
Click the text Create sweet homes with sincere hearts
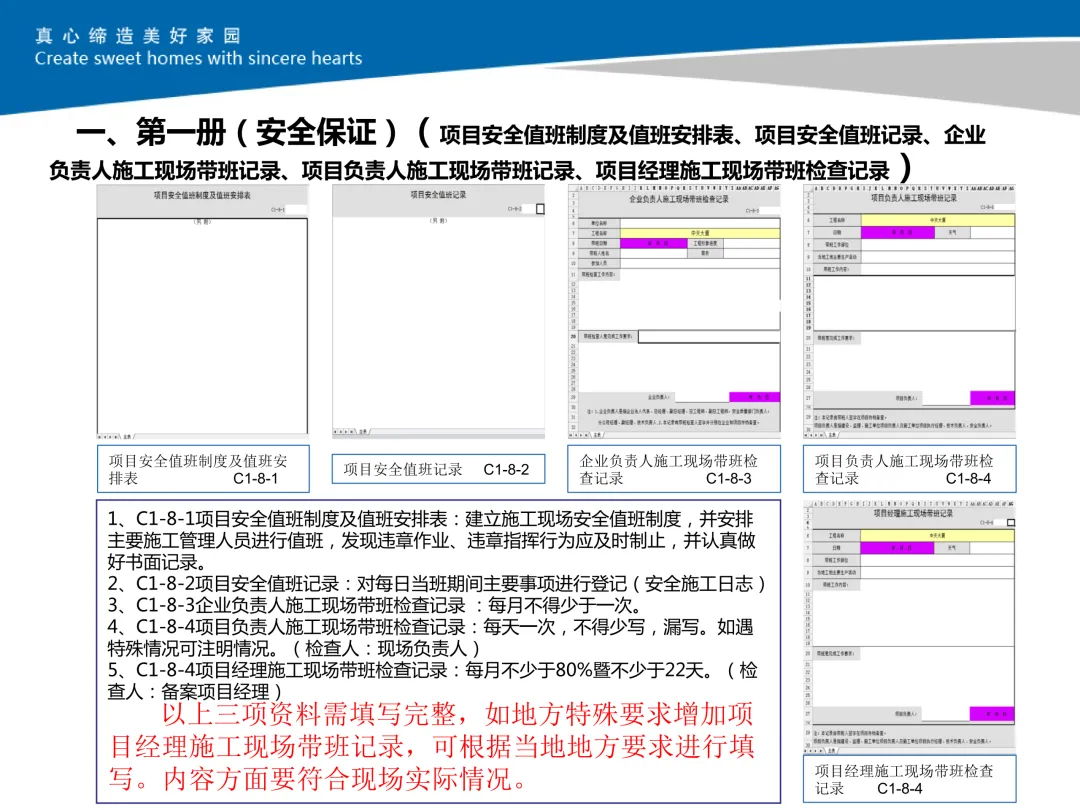coord(198,59)
